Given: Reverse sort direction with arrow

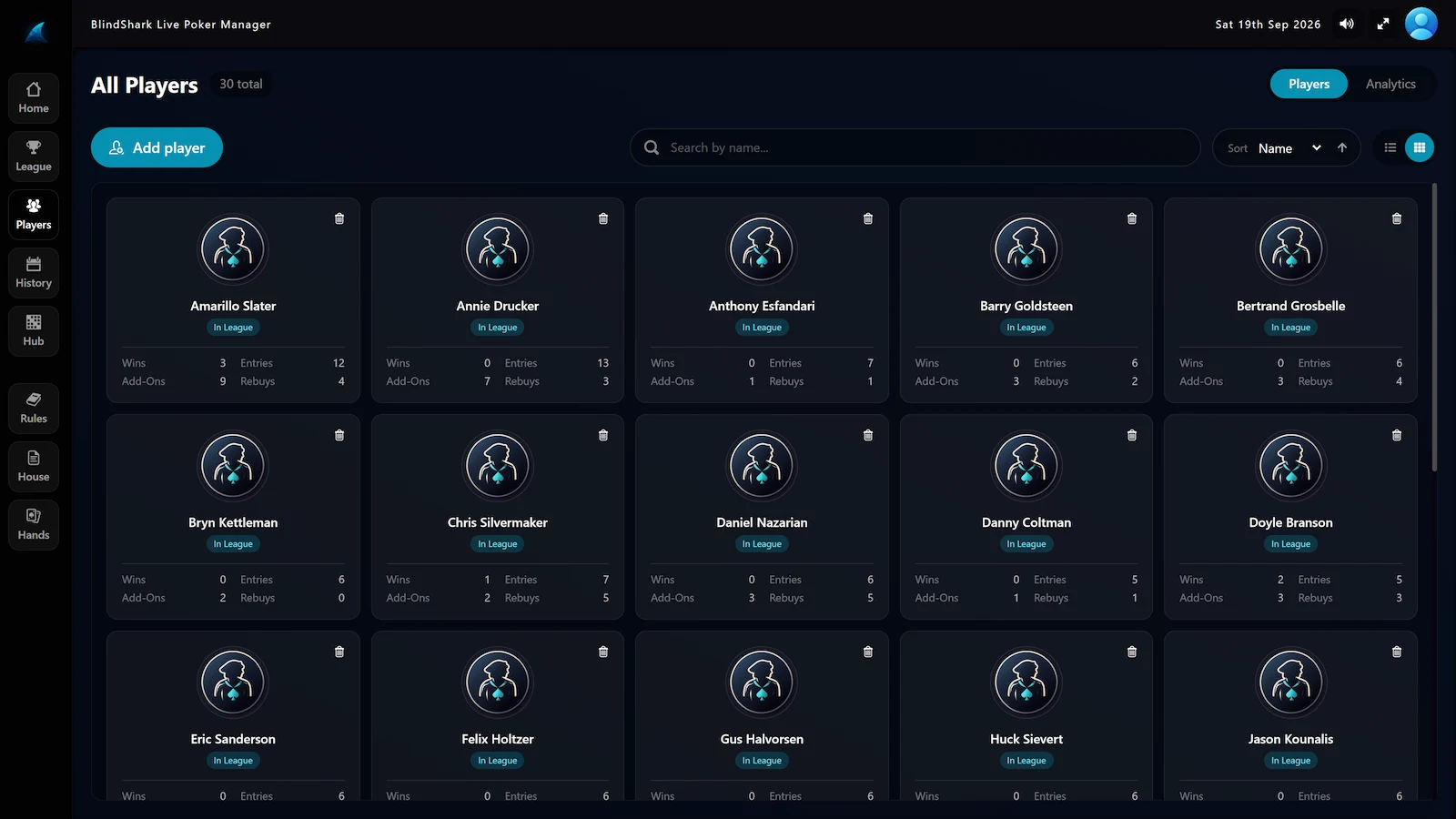Looking at the screenshot, I should tap(1342, 147).
